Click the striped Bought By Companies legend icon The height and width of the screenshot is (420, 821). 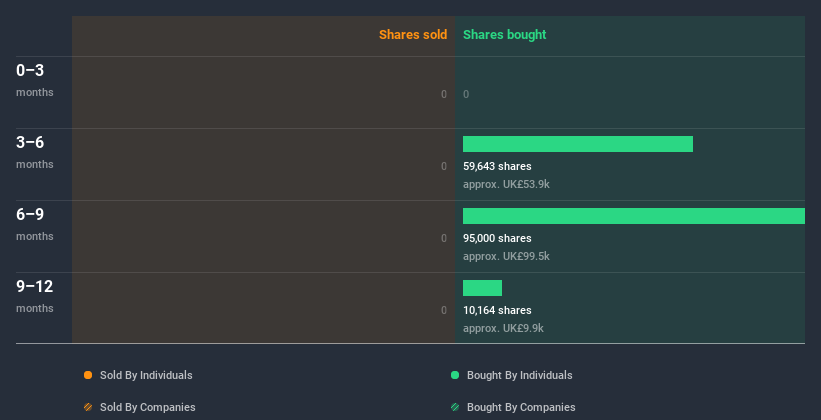455,407
